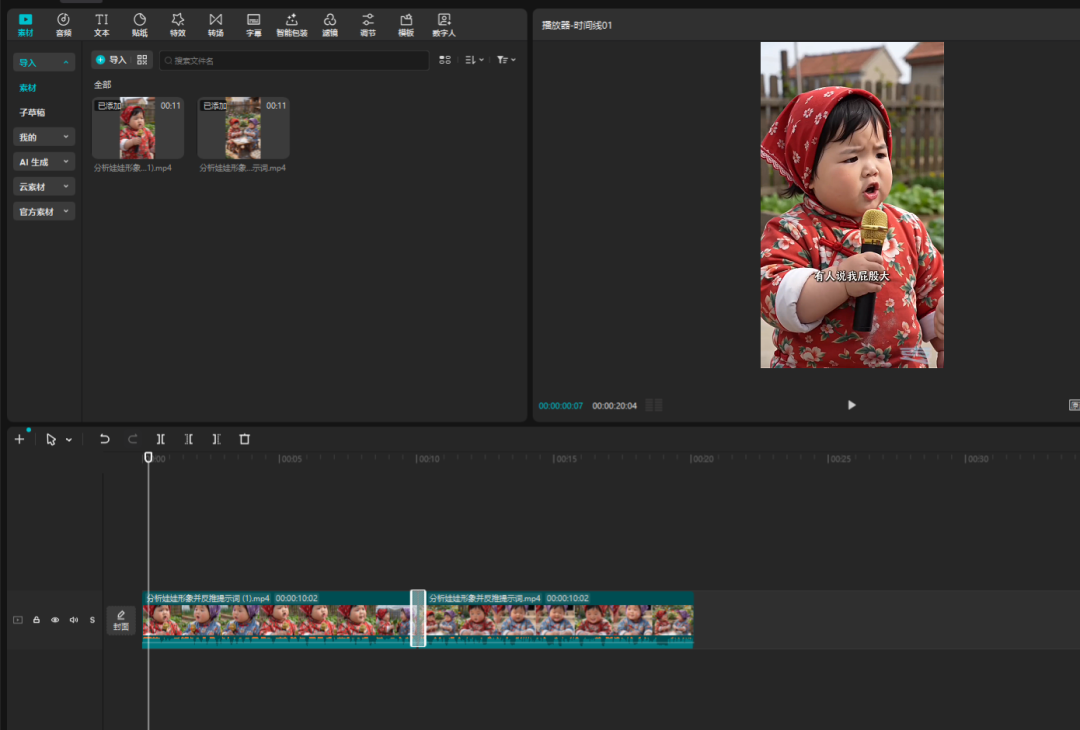Switch to the 文本 text tab
Viewport: 1080px width, 730px height.
[x=101, y=25]
